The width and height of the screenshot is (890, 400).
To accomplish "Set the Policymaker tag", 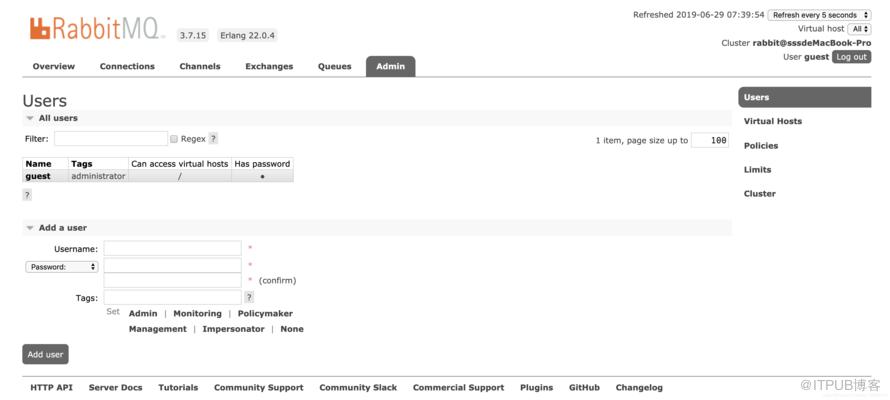I will (265, 313).
